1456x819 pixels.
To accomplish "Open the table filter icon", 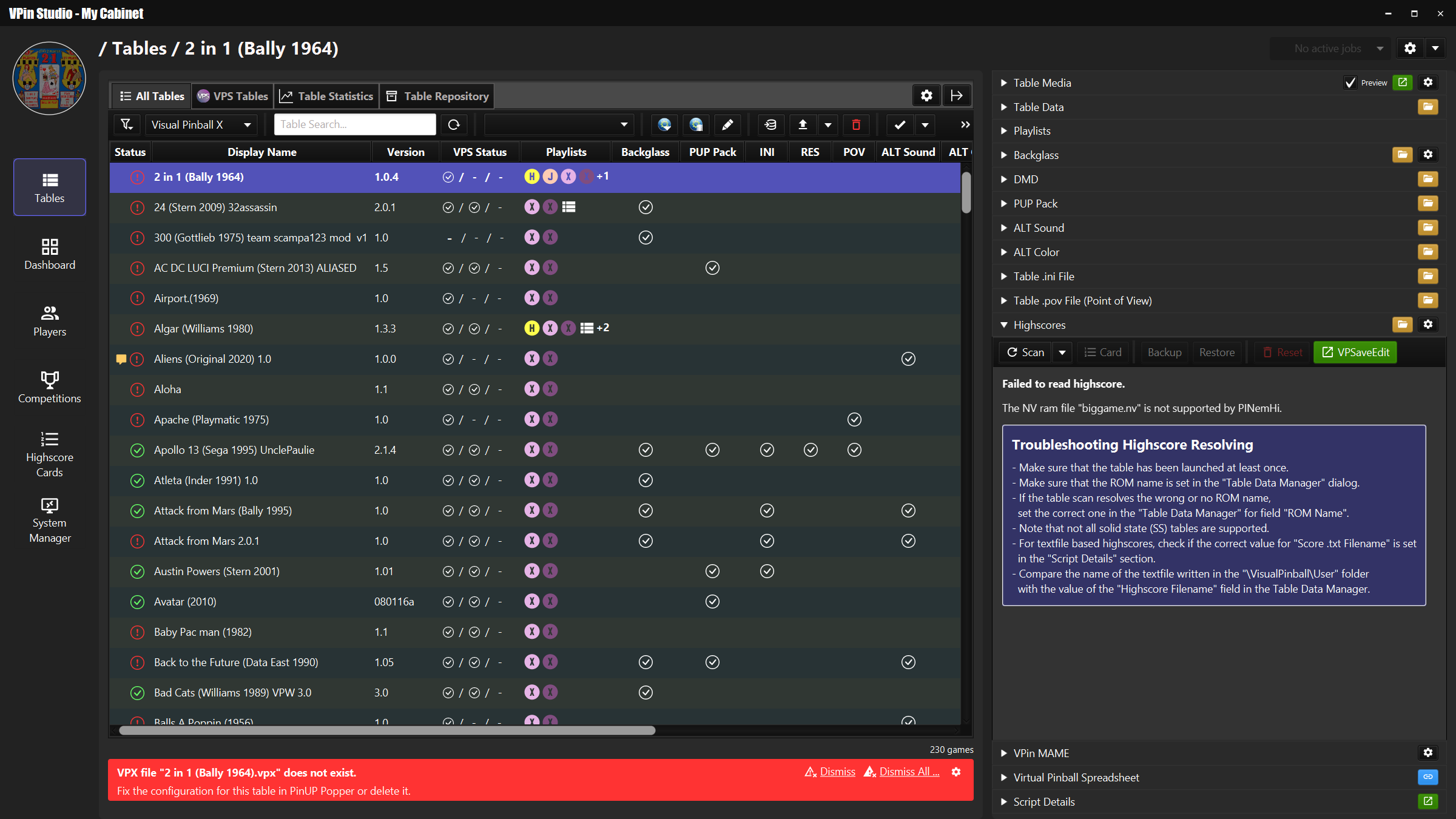I will pos(126,124).
